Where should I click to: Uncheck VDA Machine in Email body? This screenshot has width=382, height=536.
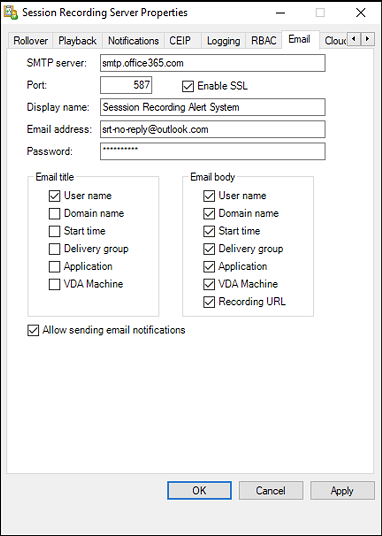click(x=209, y=284)
